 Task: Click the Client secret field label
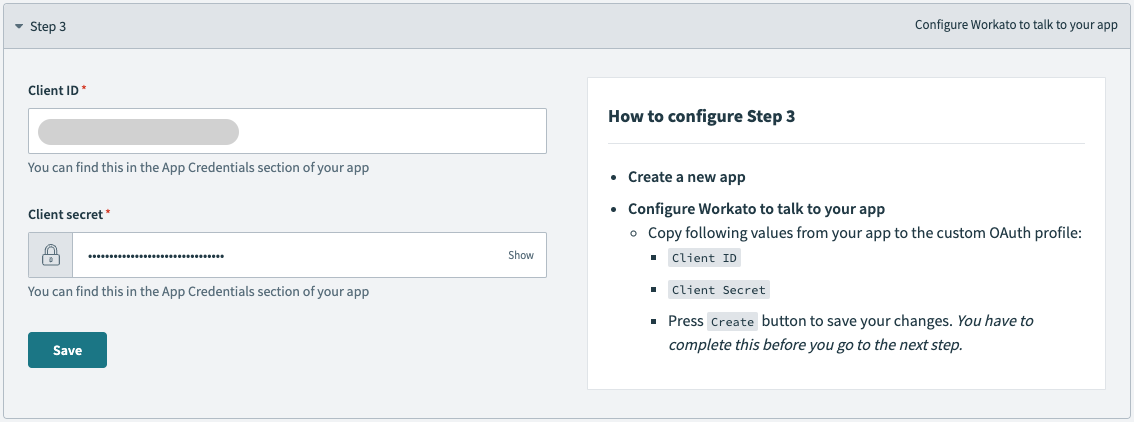66,215
